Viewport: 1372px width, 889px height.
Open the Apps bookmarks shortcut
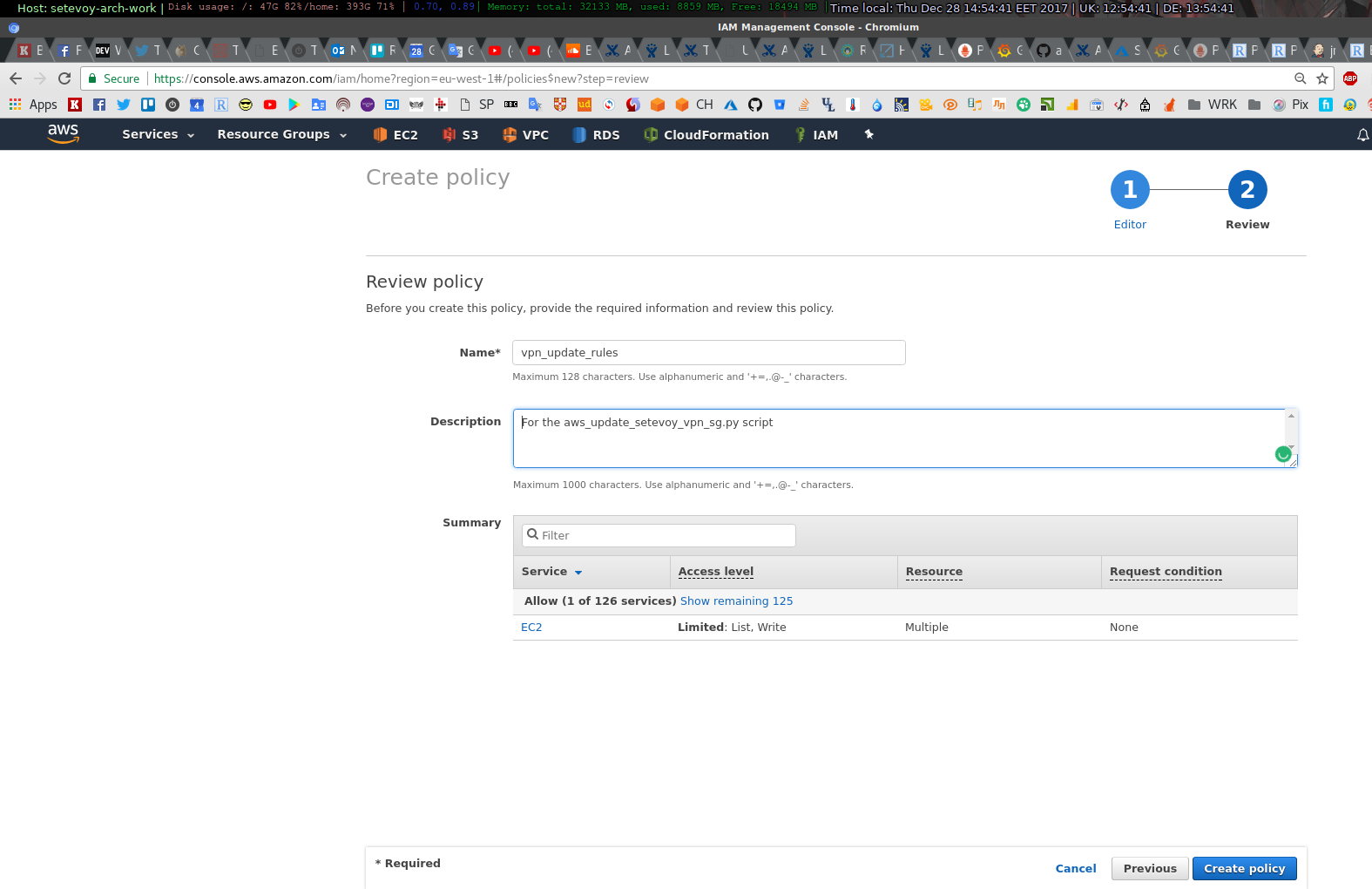(33, 105)
